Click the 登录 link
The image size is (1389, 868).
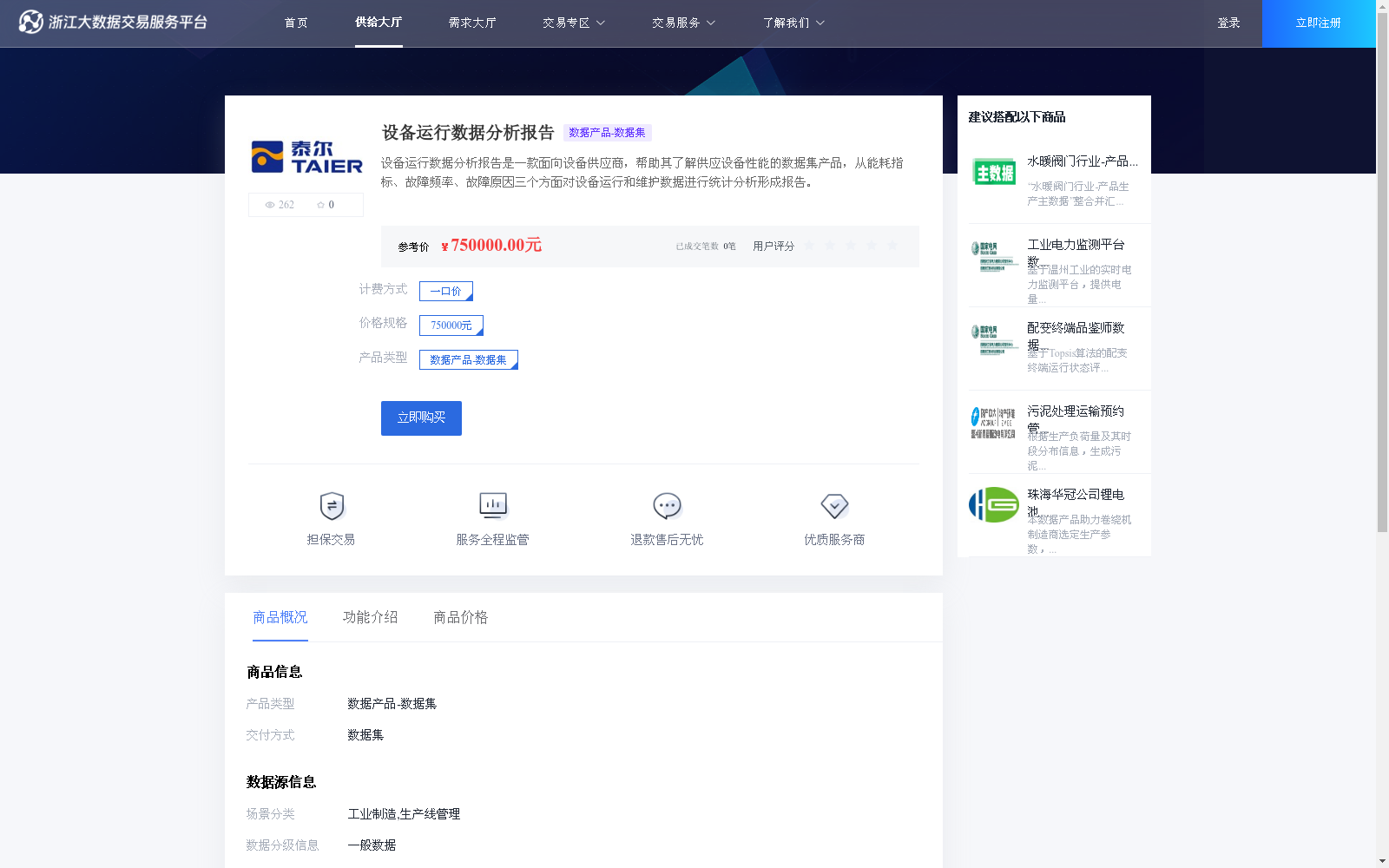[1228, 23]
